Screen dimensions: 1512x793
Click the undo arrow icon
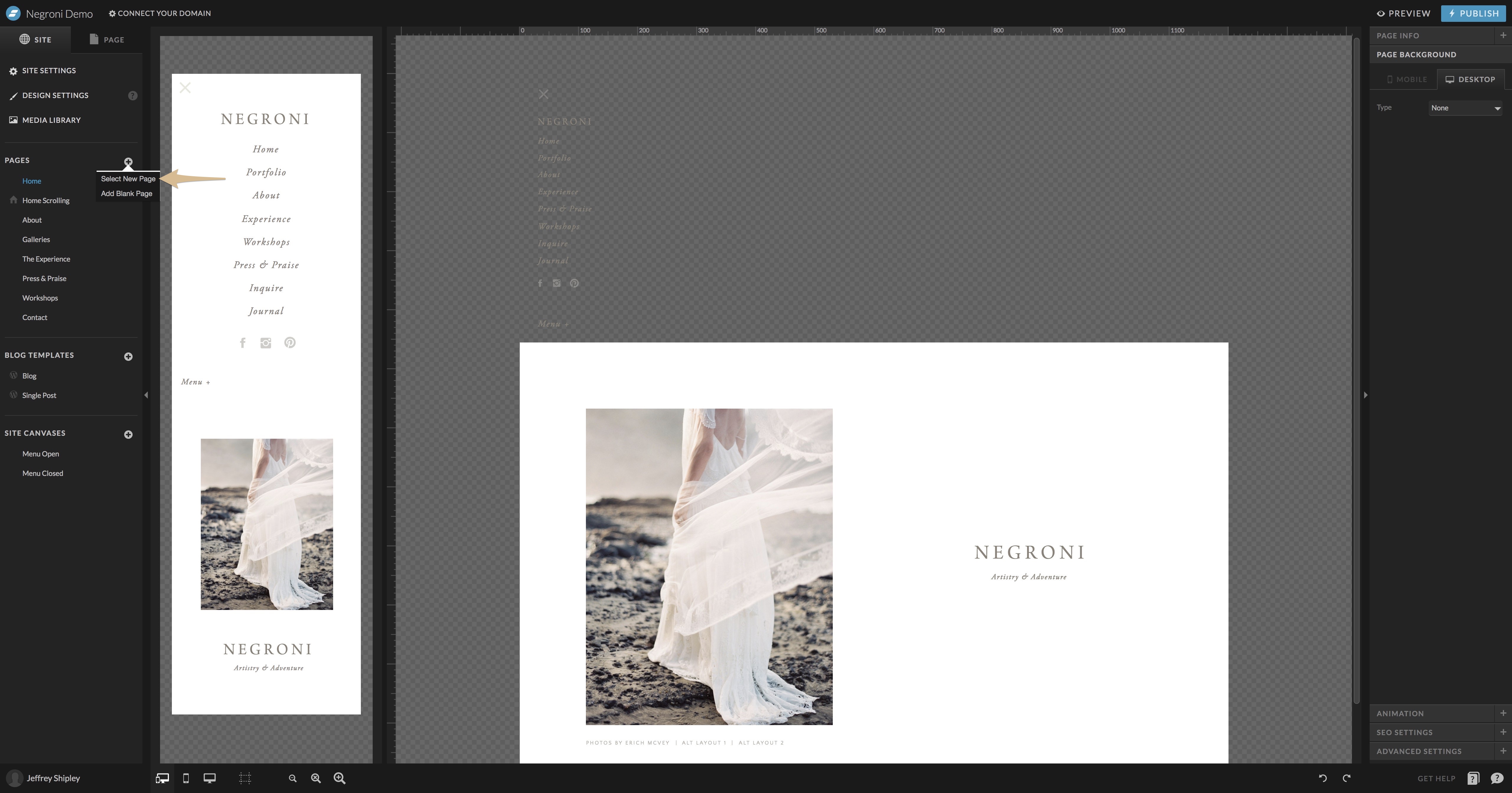pos(1323,778)
